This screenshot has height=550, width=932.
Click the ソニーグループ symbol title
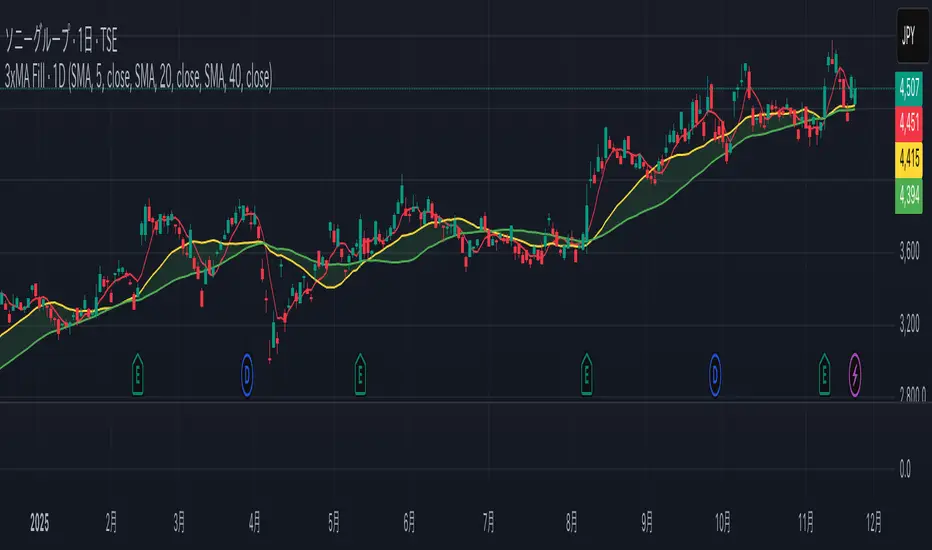61,40
